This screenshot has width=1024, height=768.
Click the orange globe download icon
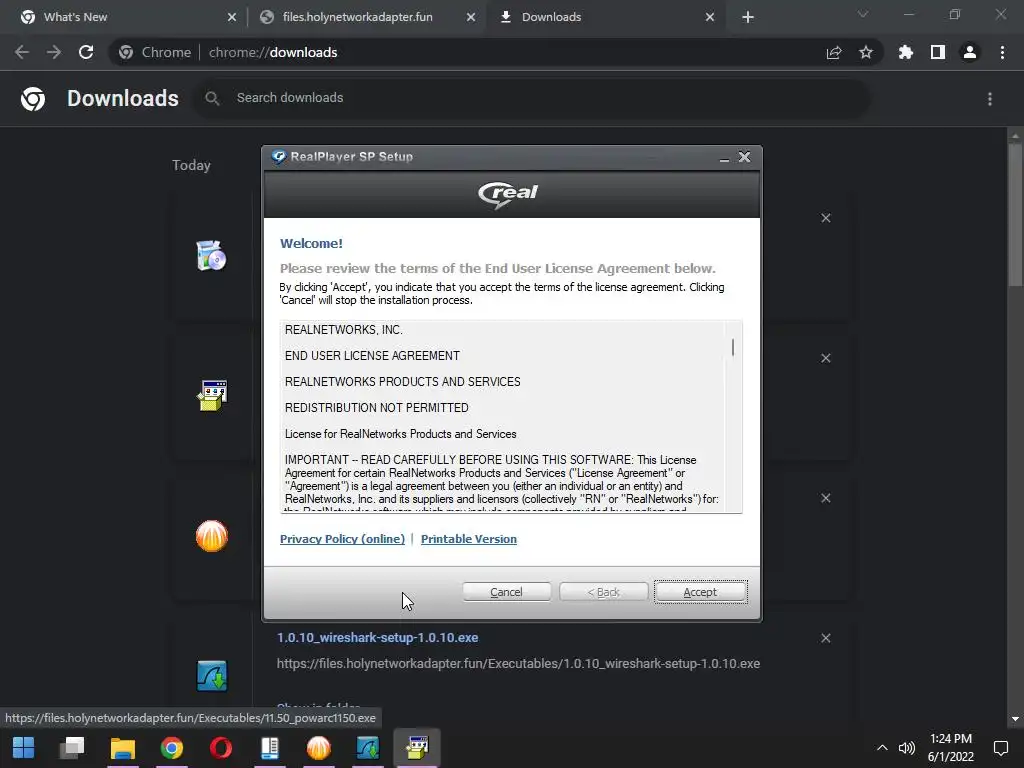tap(212, 536)
